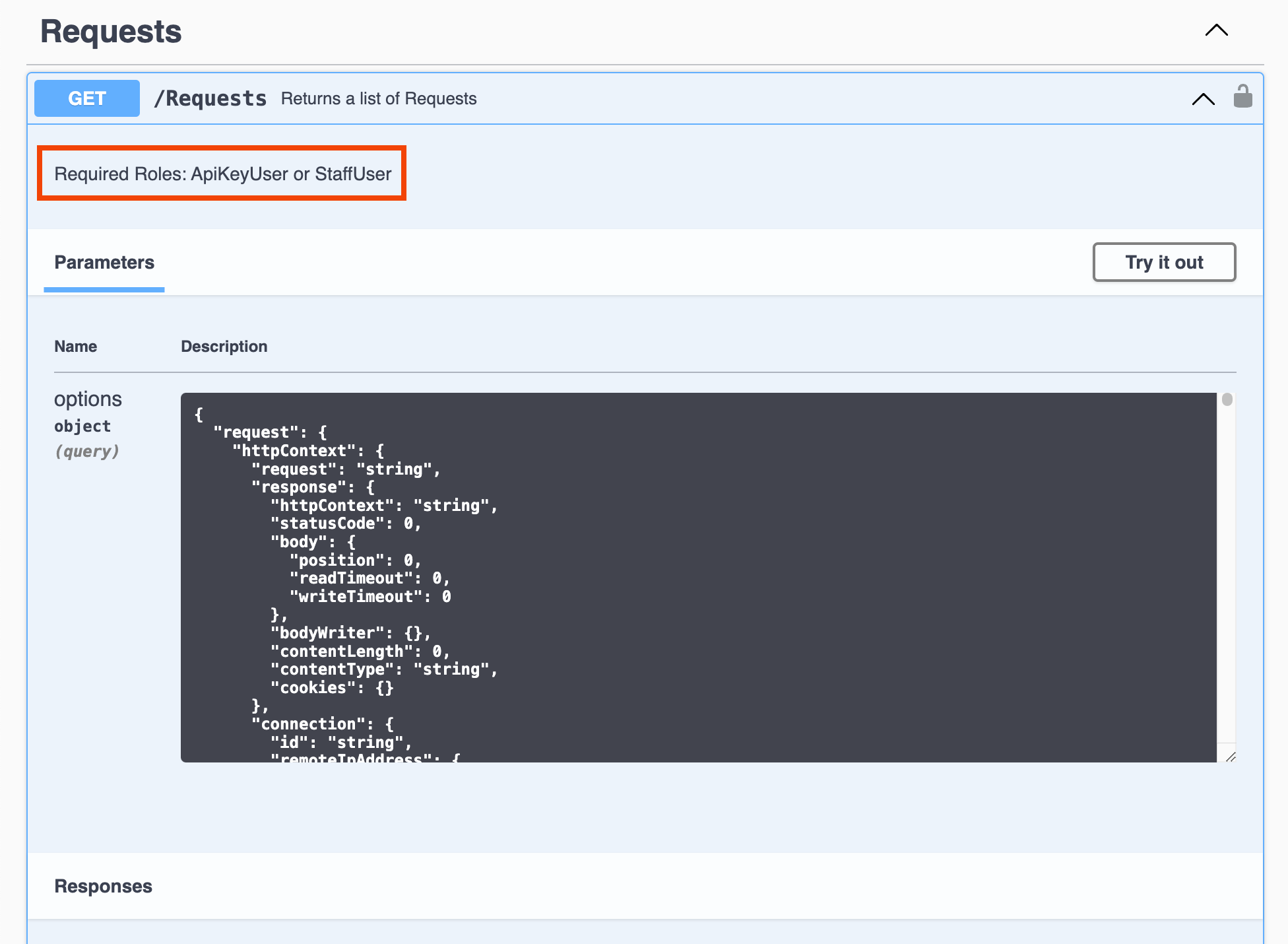
Task: Click the Required Roles description text
Action: click(x=222, y=174)
